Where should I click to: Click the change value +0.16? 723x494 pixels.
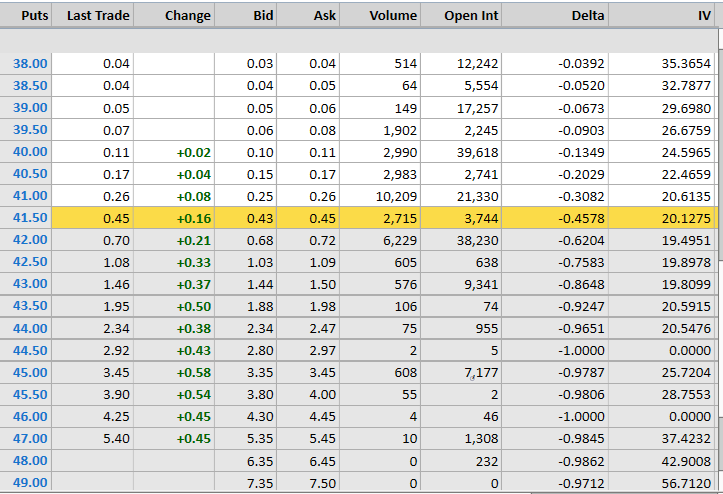pos(194,218)
